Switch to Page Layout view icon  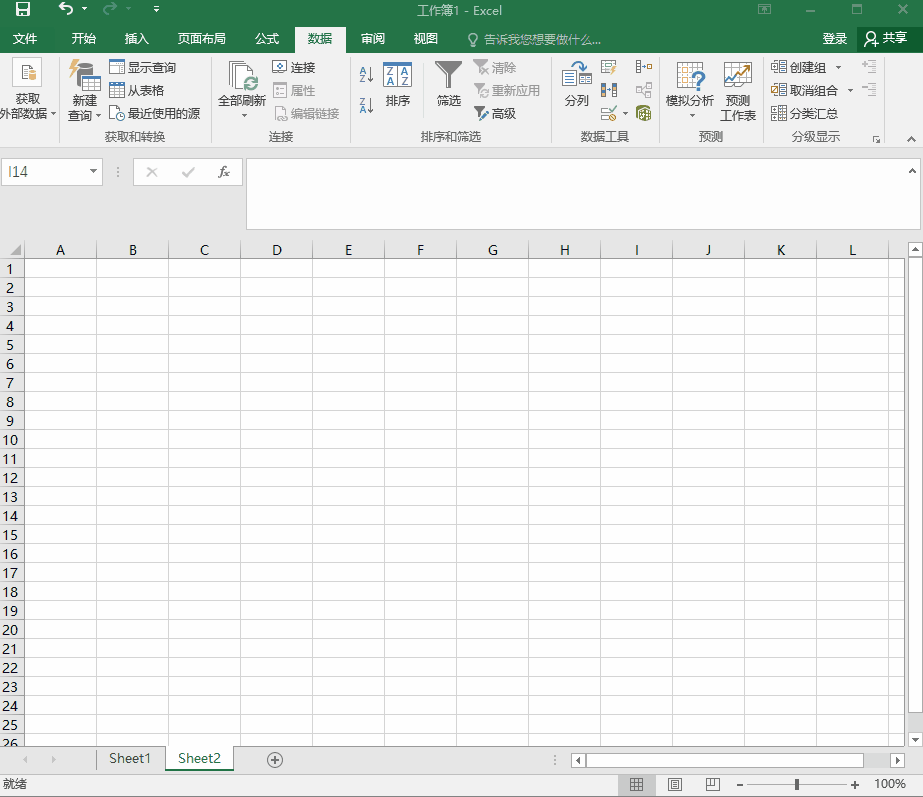675,784
